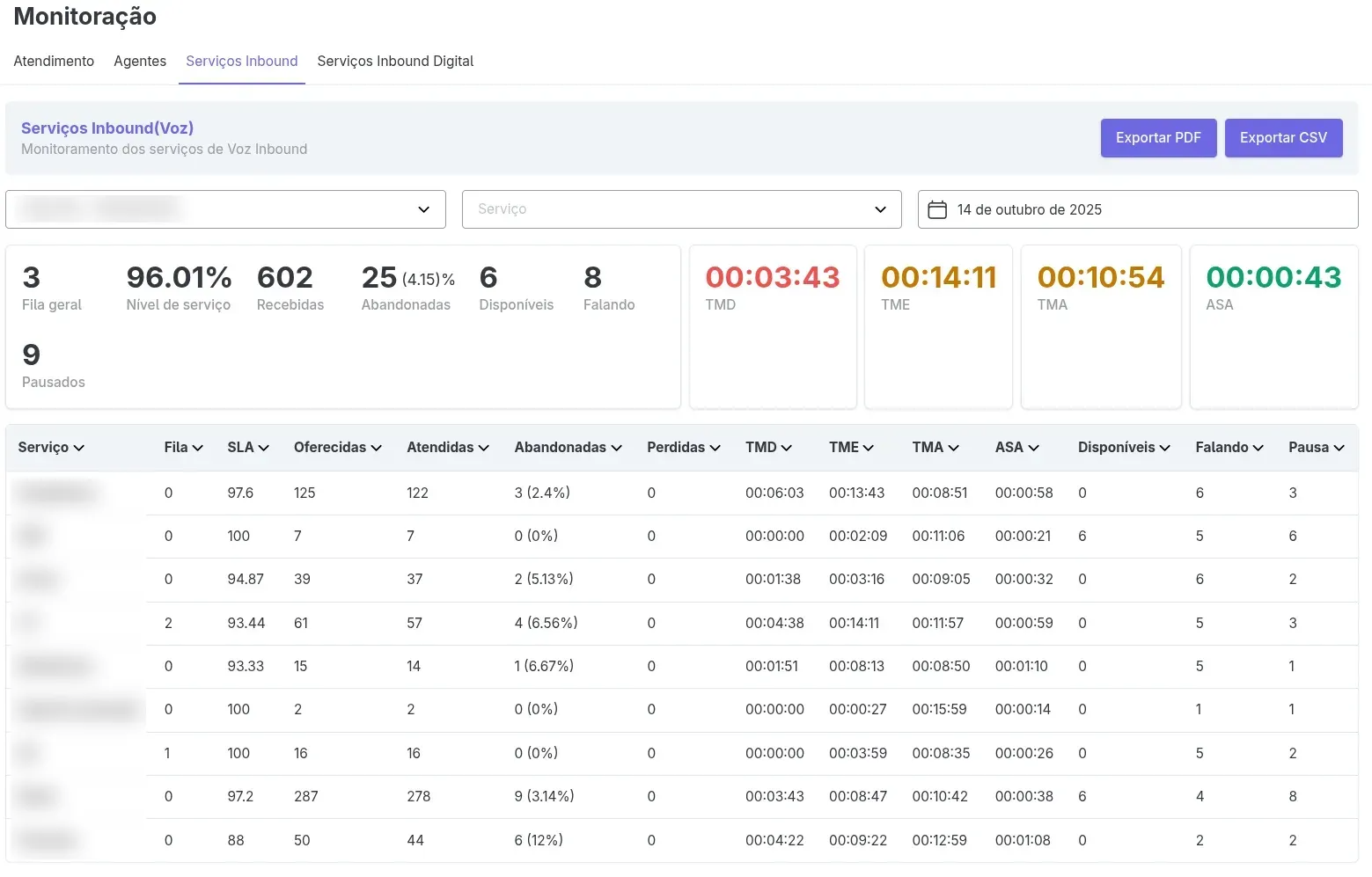Image resolution: width=1372 pixels, height=877 pixels.
Task: Click the Exportar PDF button
Action: (x=1158, y=138)
